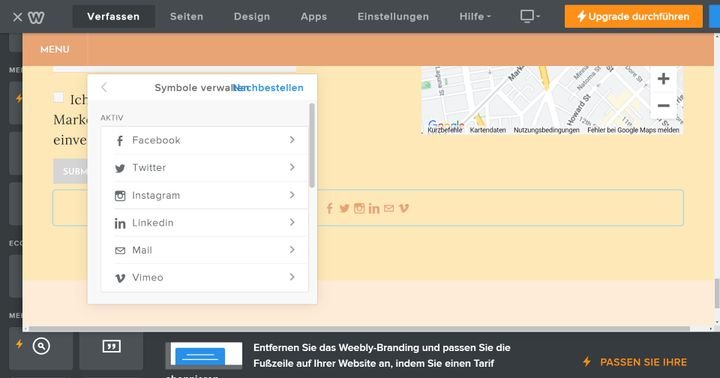720x378 pixels.
Task: Click the page LinkedIn social icon
Action: coord(374,209)
